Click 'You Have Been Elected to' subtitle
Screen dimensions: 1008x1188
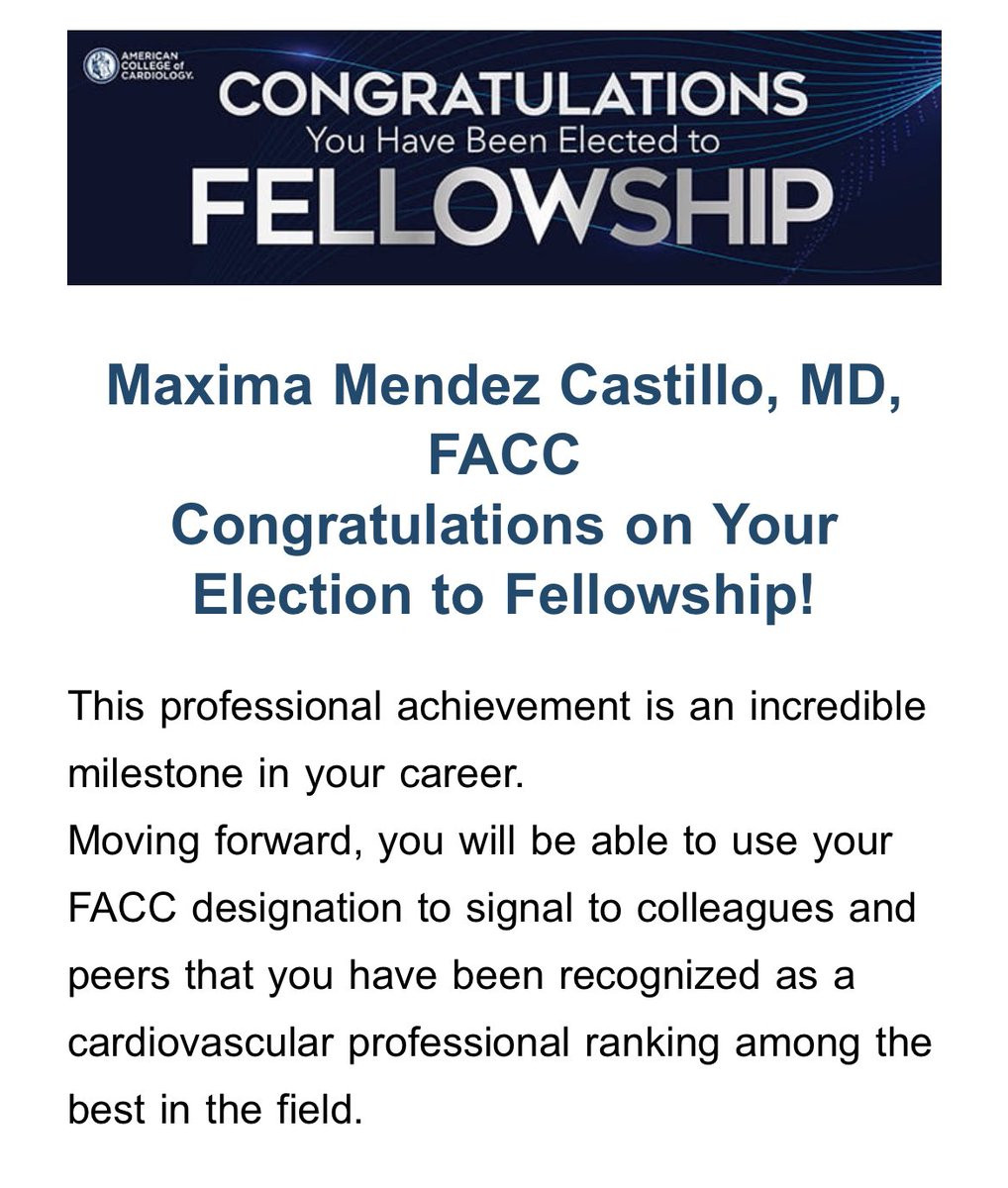[x=512, y=142]
